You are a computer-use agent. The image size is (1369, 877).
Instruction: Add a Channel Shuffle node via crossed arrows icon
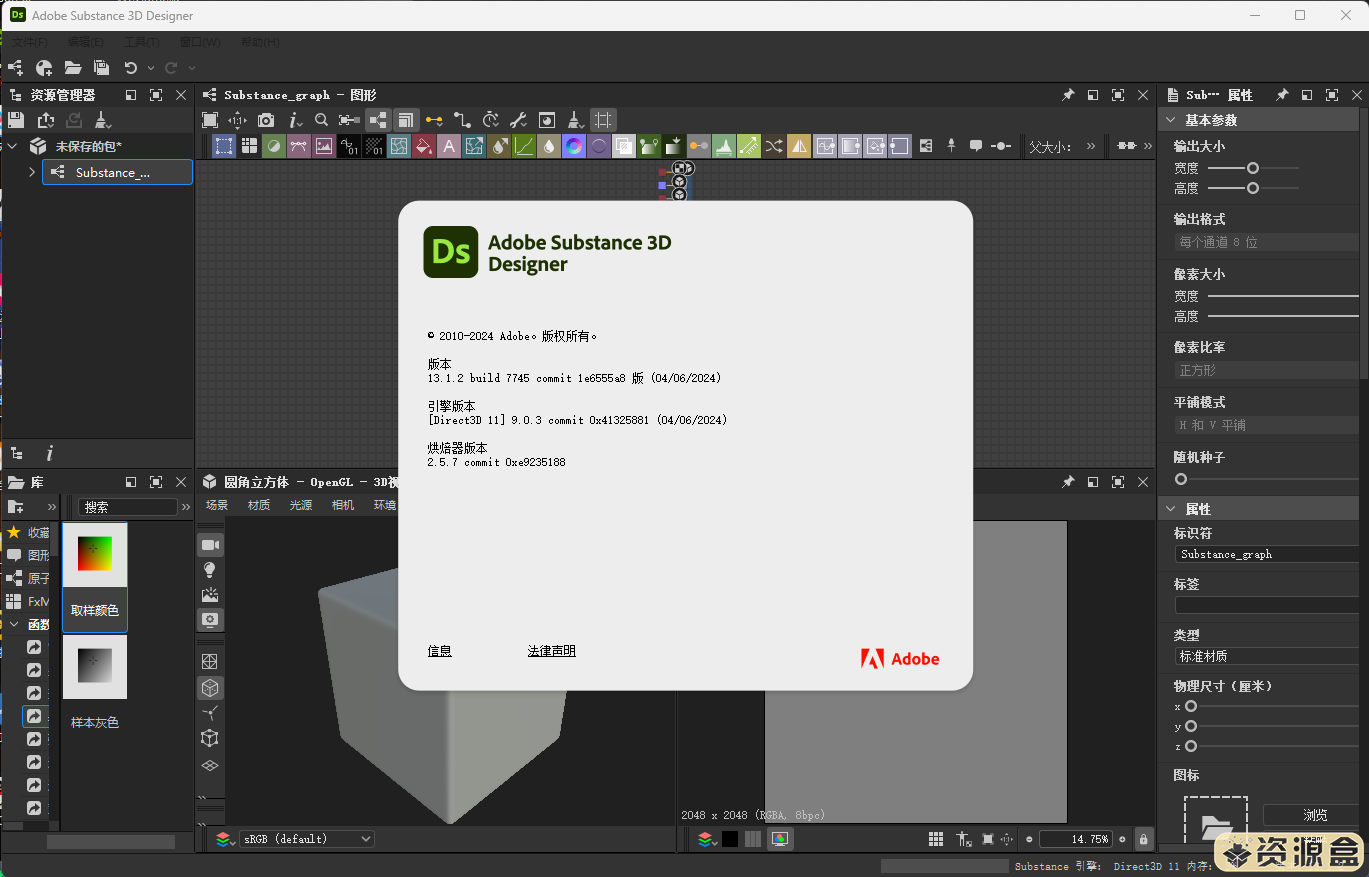774,146
